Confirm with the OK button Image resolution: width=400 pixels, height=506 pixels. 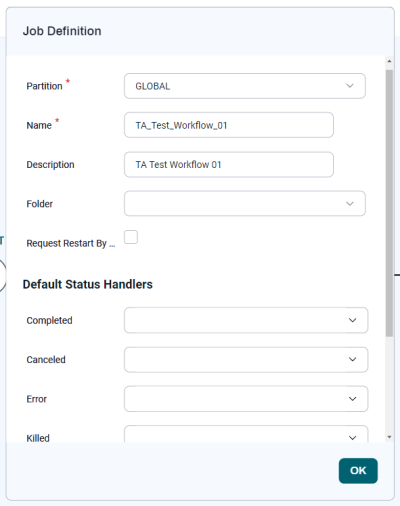(358, 471)
